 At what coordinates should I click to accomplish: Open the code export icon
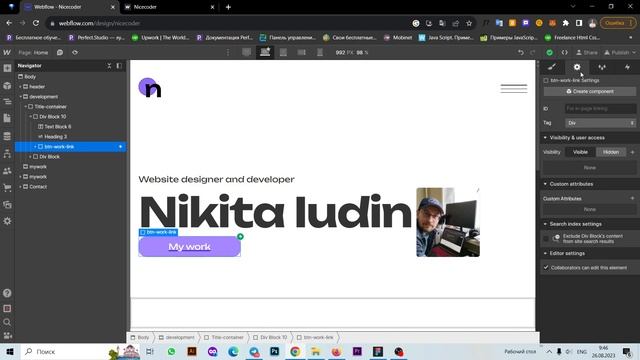click(x=564, y=52)
